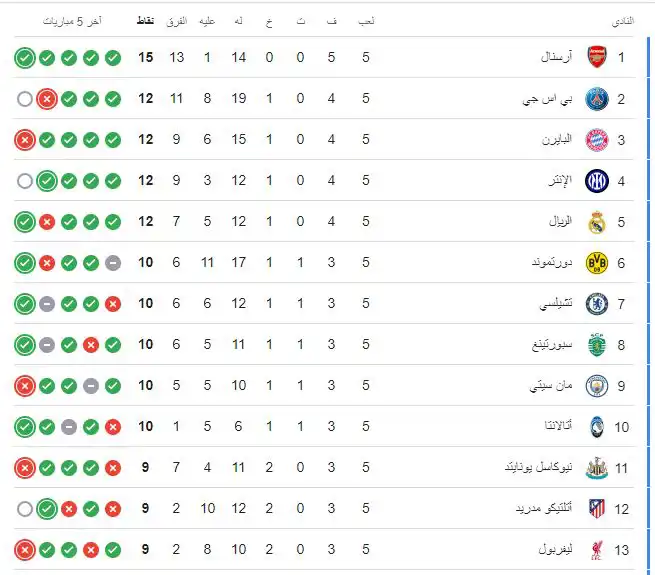Click the empty upcoming-match circle in Inter's row

pyautogui.click(x=25, y=181)
